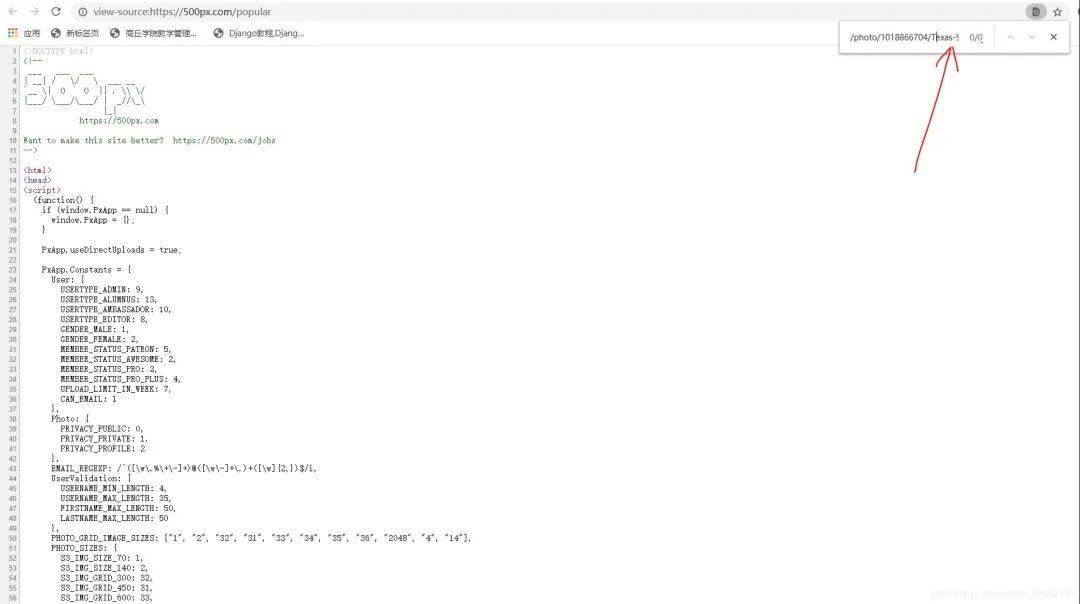Click the <head> tag on line 14

coord(37,180)
